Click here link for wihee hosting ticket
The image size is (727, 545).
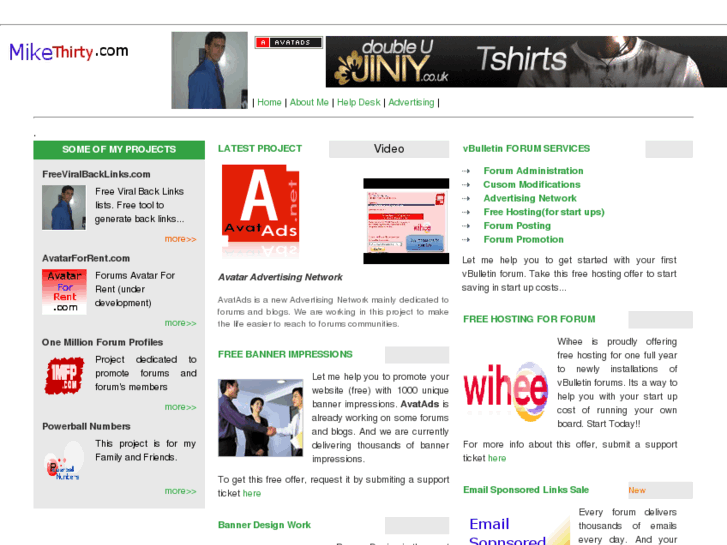(x=497, y=458)
